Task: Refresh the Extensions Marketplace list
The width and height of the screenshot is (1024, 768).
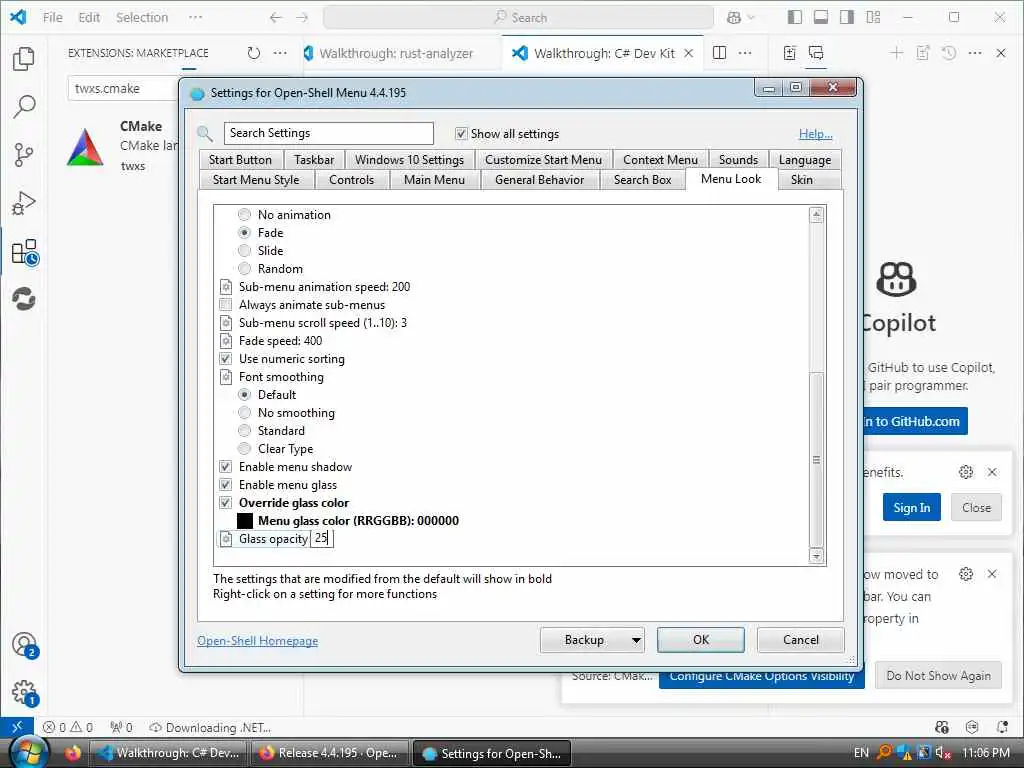Action: point(254,53)
